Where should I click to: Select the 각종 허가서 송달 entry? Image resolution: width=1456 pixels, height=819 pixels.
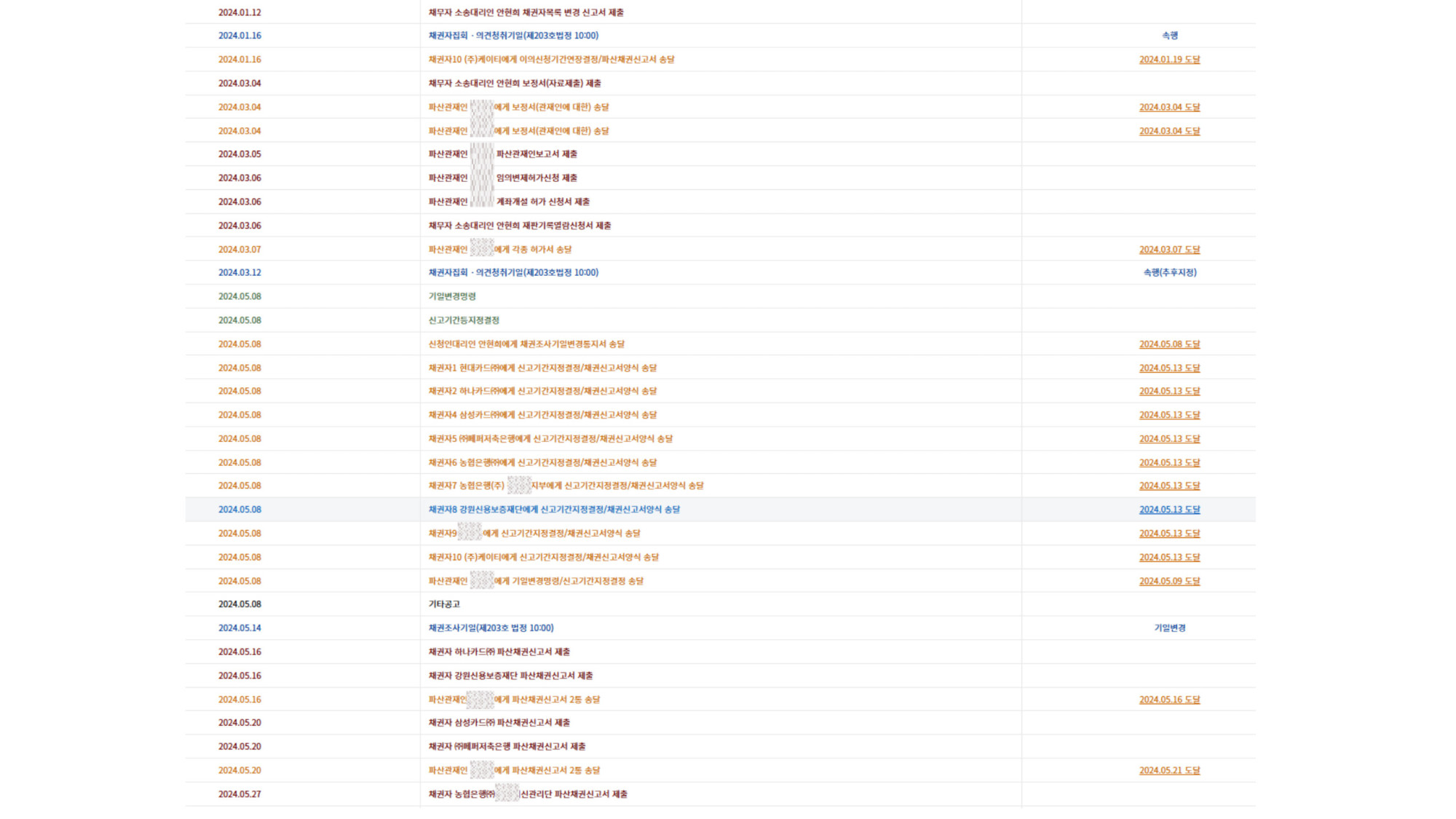(500, 250)
